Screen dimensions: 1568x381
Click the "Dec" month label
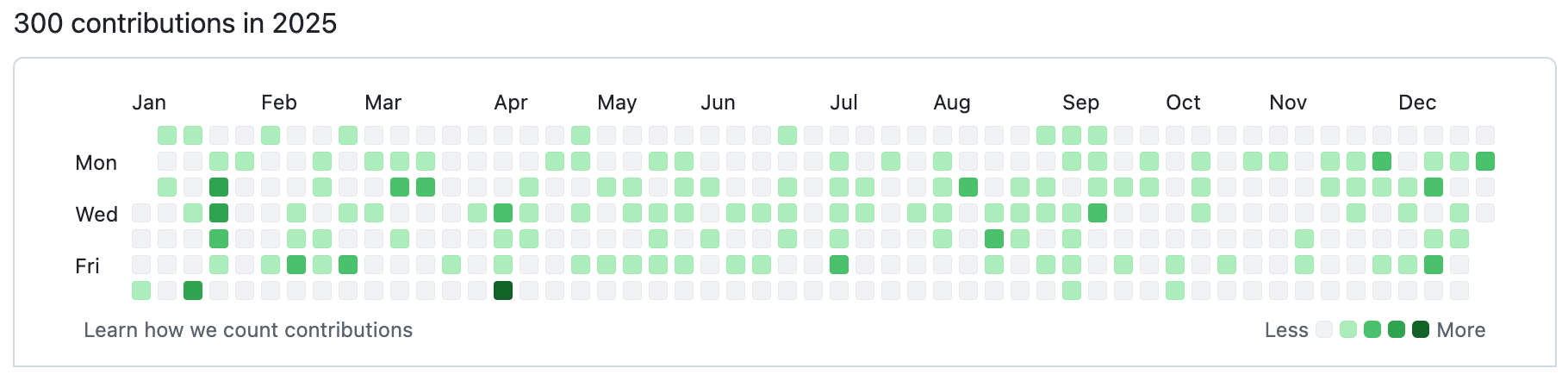pyautogui.click(x=1417, y=103)
